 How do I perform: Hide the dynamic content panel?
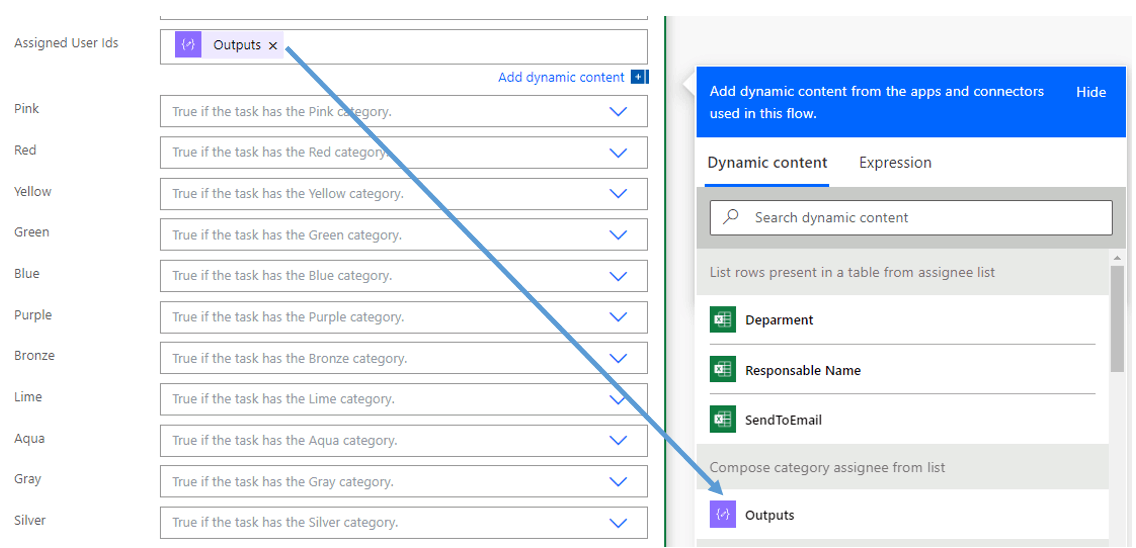(1090, 92)
